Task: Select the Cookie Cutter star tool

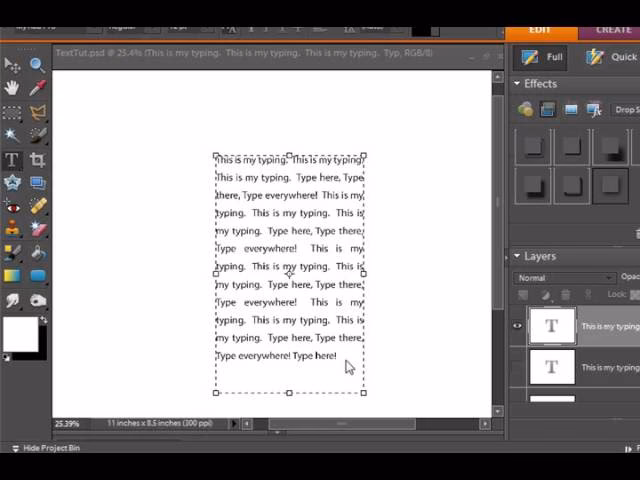Action: tap(12, 183)
